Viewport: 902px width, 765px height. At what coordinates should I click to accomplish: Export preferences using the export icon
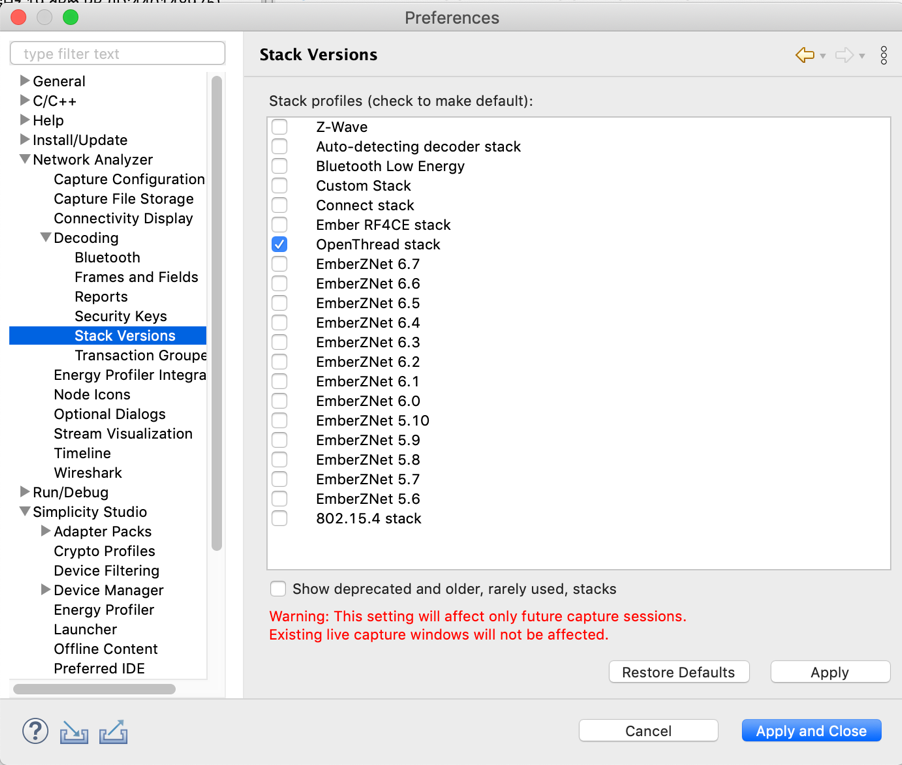(x=113, y=731)
